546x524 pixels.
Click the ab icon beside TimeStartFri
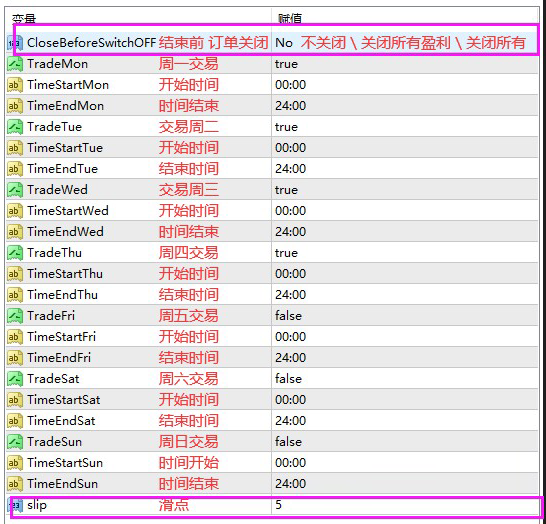click(x=15, y=337)
